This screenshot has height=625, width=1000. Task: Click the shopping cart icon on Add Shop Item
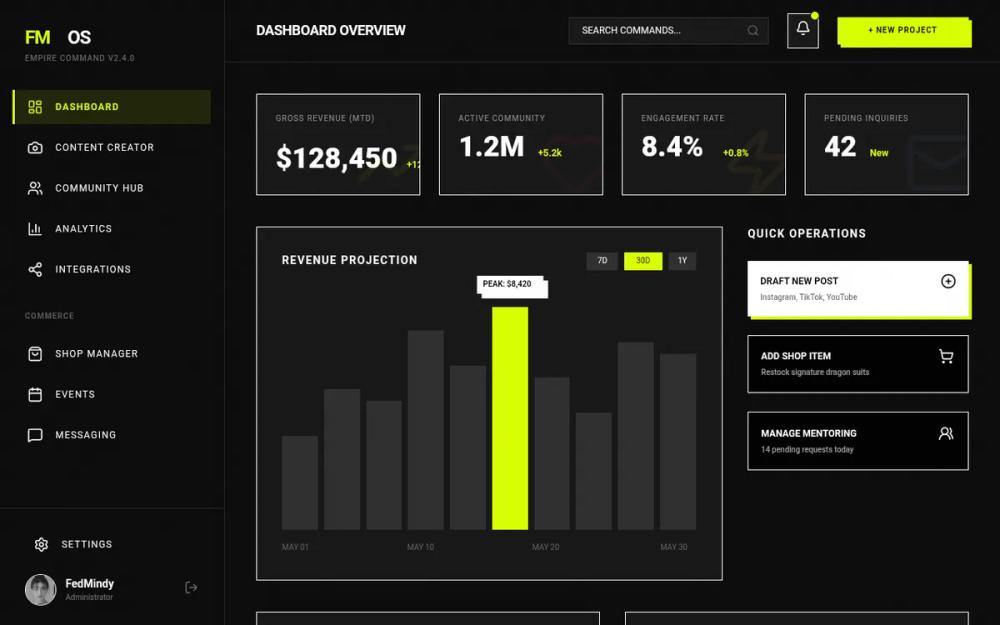[946, 356]
